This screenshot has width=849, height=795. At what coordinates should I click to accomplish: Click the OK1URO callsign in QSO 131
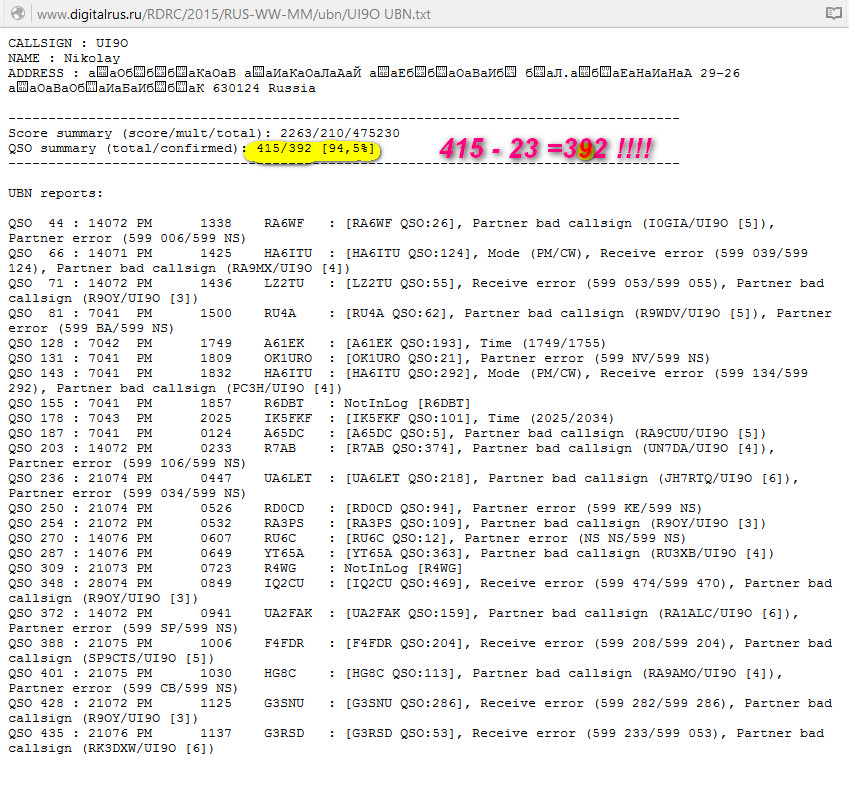click(x=288, y=358)
